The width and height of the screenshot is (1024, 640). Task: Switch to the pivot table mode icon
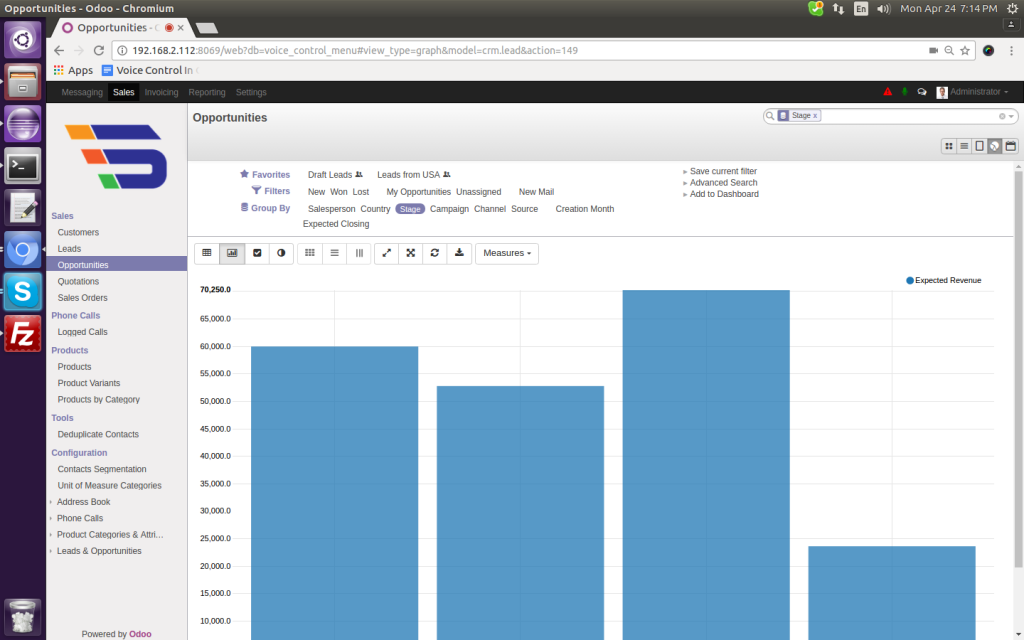pyautogui.click(x=206, y=253)
